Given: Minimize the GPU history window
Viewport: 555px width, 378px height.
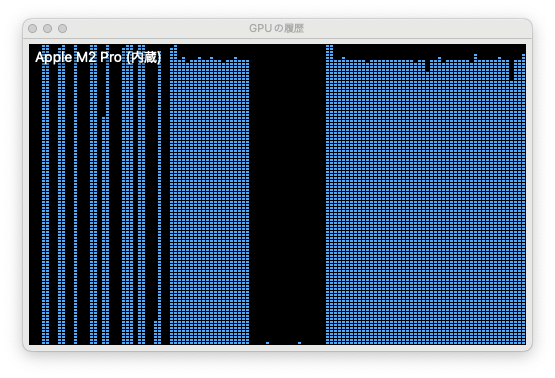Looking at the screenshot, I should pyautogui.click(x=47, y=28).
